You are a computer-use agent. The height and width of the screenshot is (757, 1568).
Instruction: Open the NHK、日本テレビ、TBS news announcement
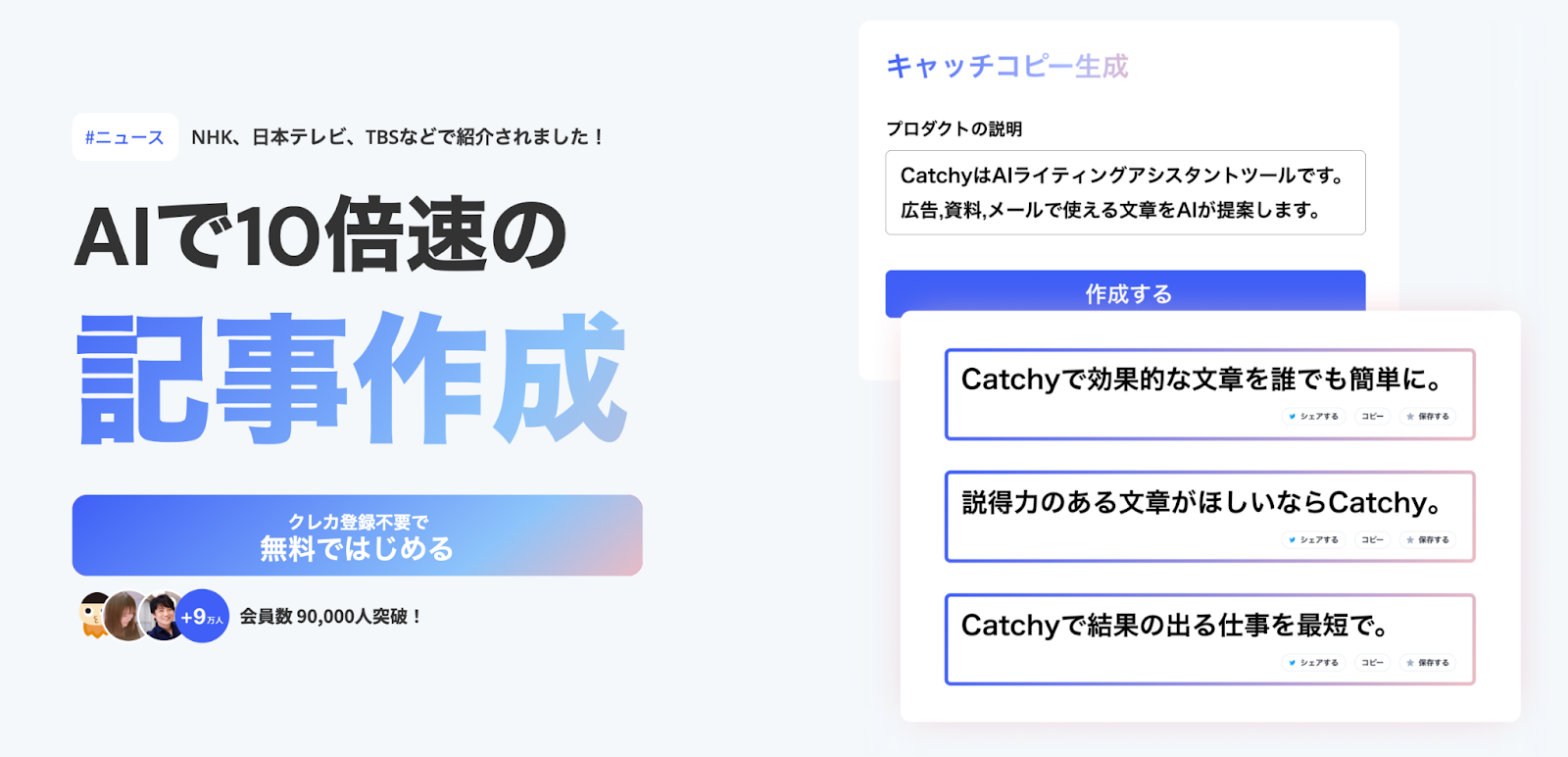396,137
